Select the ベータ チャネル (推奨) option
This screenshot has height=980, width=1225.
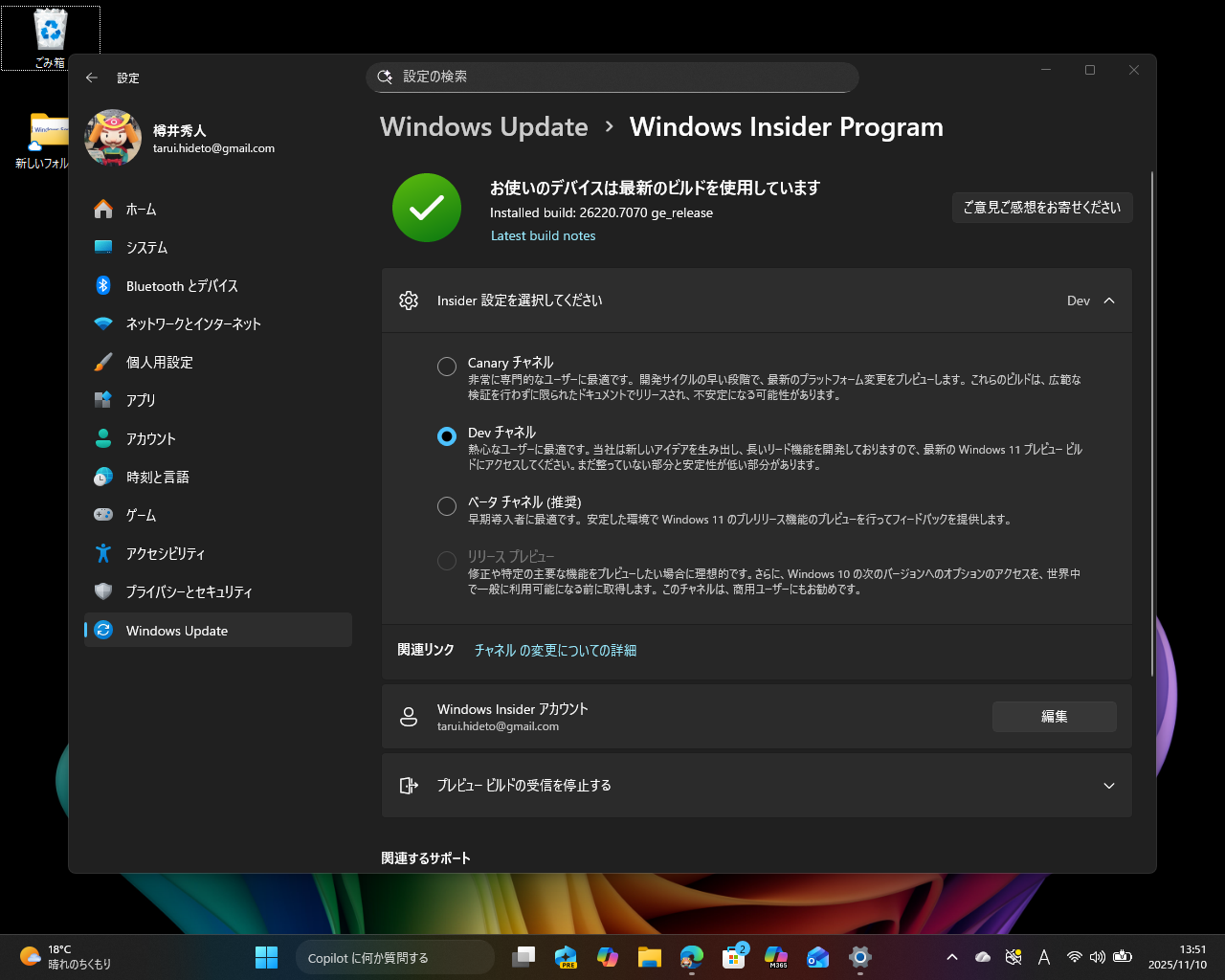click(446, 506)
